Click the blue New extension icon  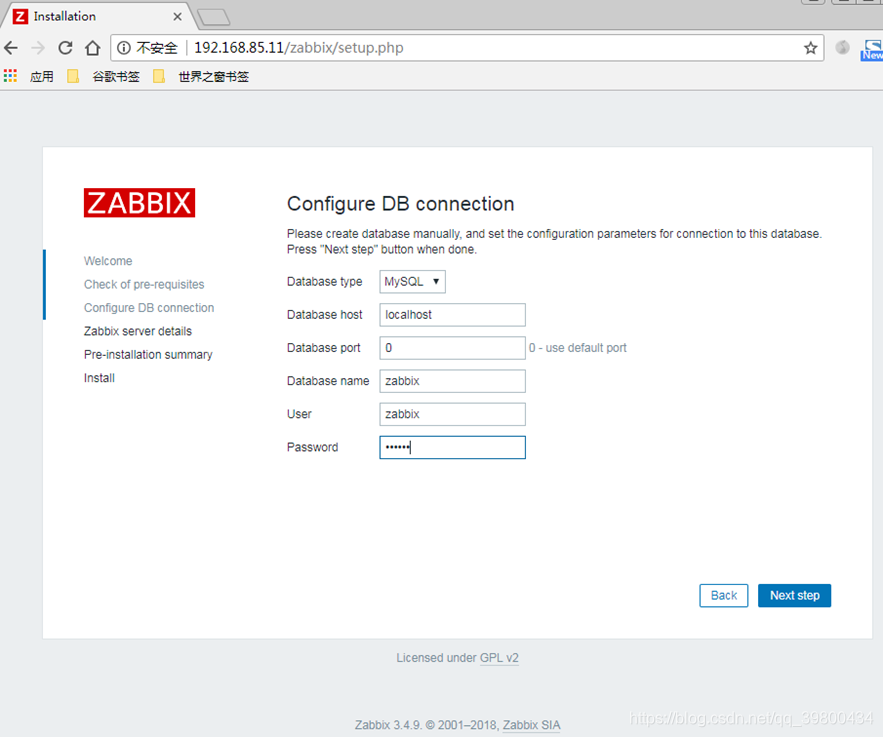click(872, 50)
